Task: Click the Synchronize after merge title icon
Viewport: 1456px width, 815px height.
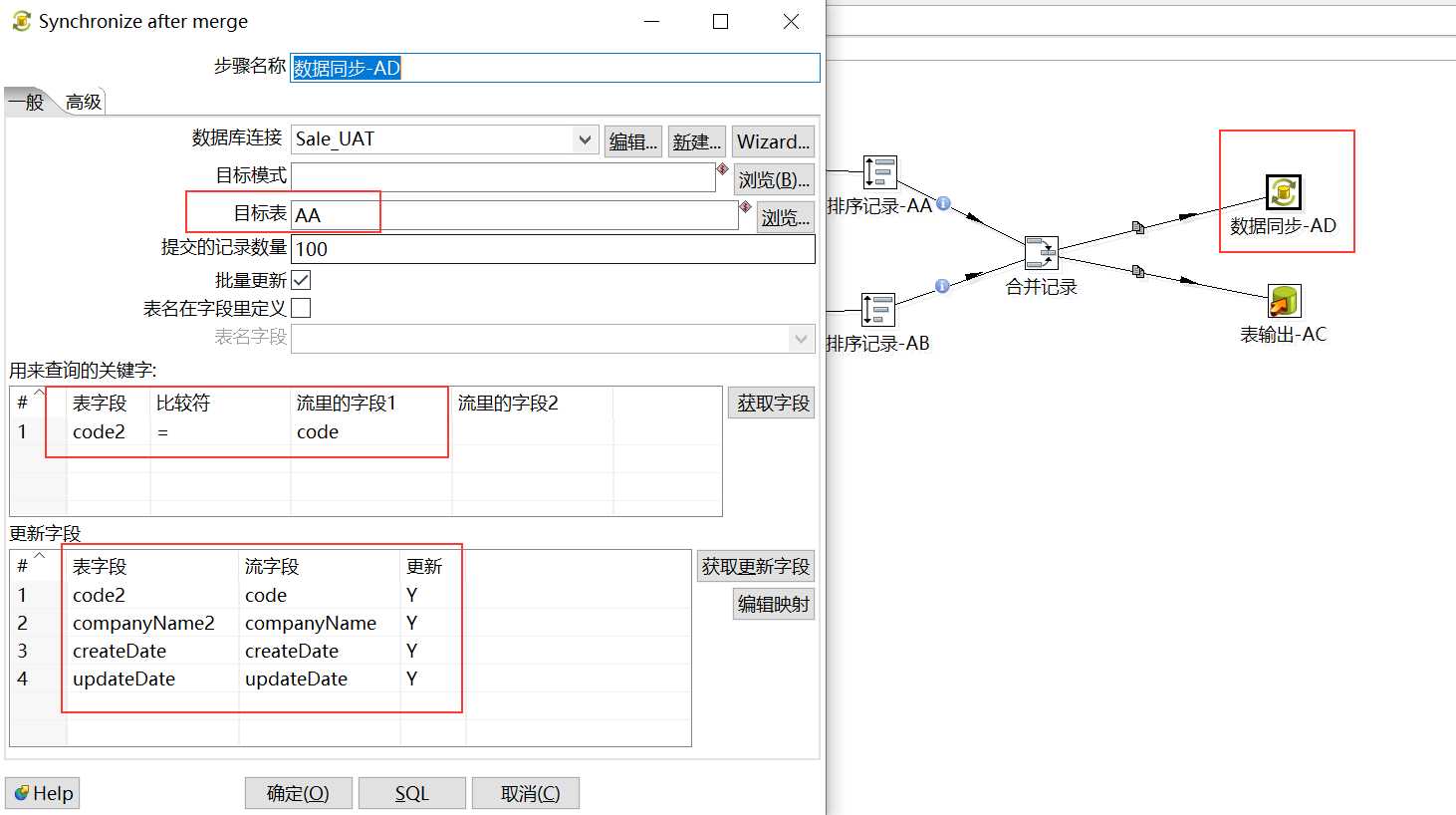Action: [x=21, y=21]
